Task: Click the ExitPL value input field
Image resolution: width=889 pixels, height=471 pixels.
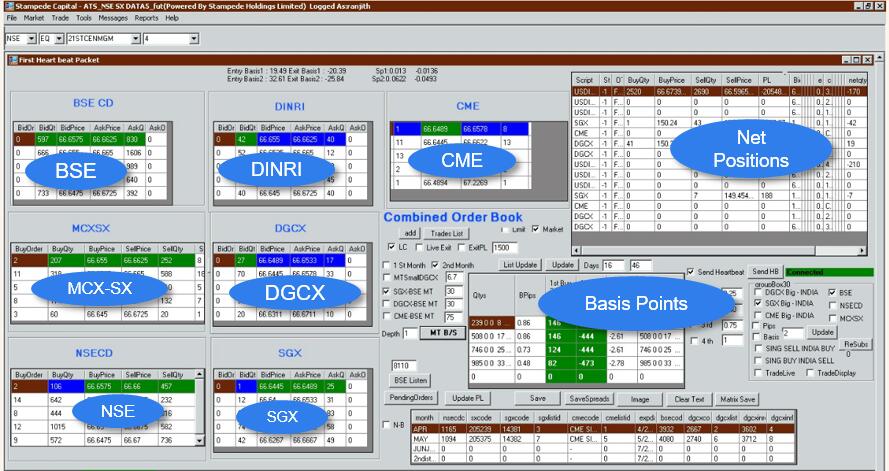Action: click(507, 247)
